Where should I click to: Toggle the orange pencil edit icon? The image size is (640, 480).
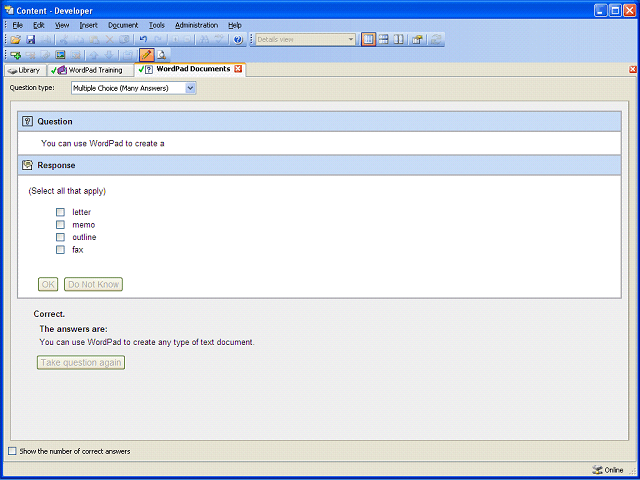(x=147, y=55)
